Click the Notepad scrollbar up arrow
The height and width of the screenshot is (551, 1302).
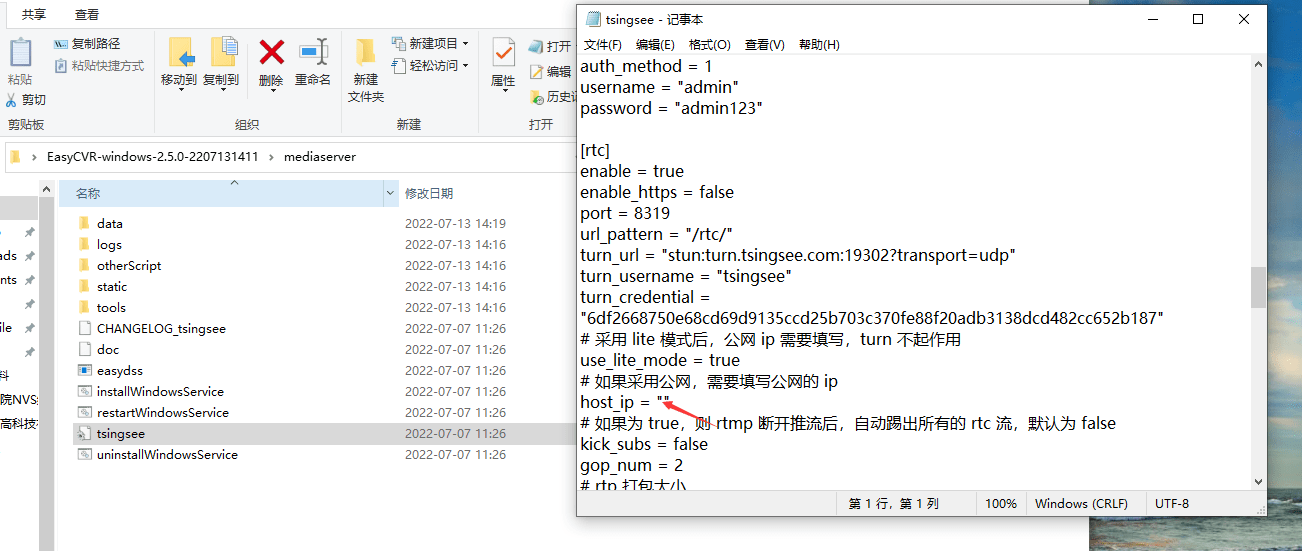coord(1258,65)
